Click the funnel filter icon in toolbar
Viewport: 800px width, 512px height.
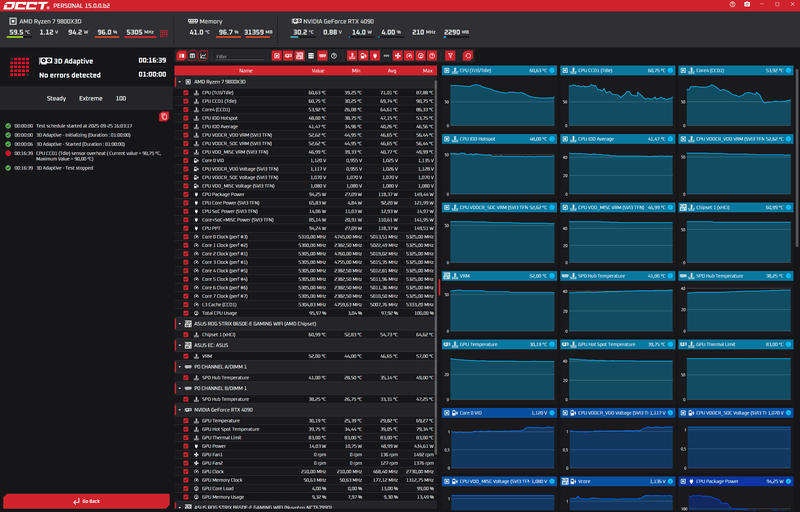point(450,56)
